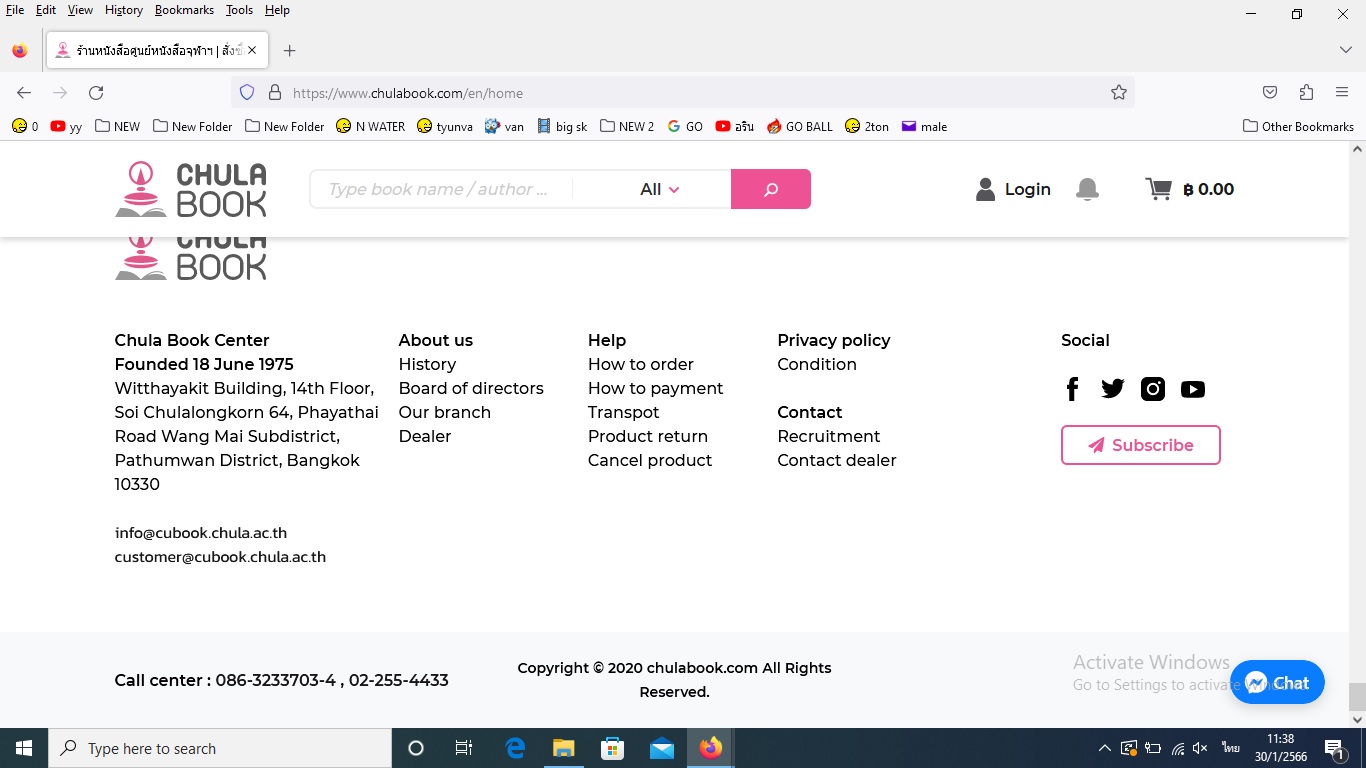Open the Windows Start menu
Image resolution: width=1366 pixels, height=768 pixels.
(x=24, y=748)
